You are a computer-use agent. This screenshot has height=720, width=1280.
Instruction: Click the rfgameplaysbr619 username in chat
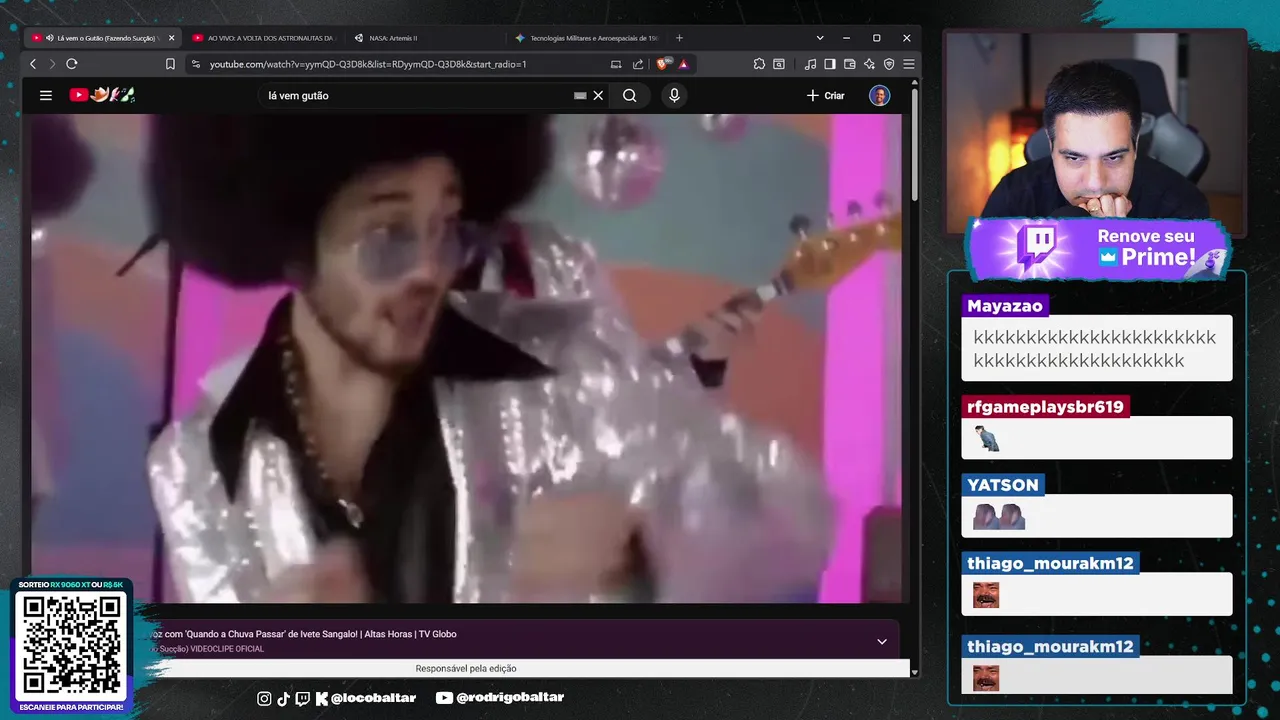tap(1045, 407)
